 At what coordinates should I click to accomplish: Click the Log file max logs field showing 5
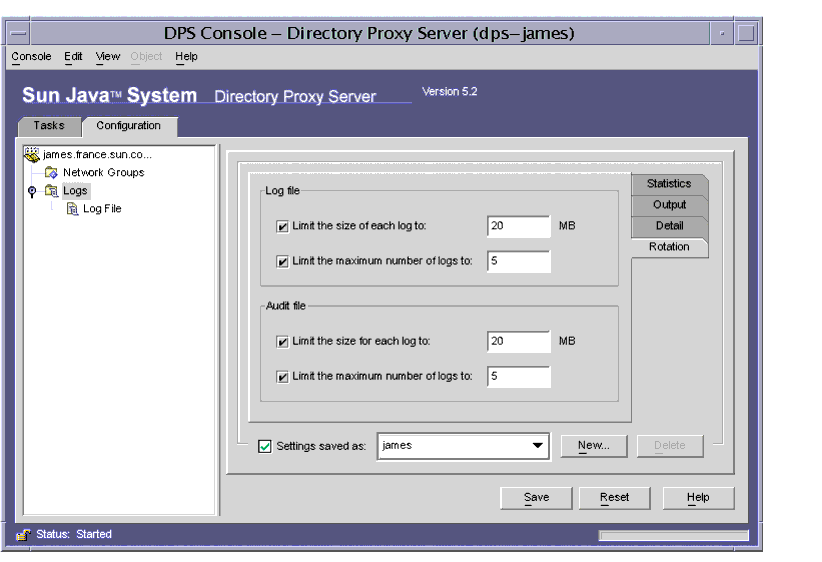pos(518,261)
